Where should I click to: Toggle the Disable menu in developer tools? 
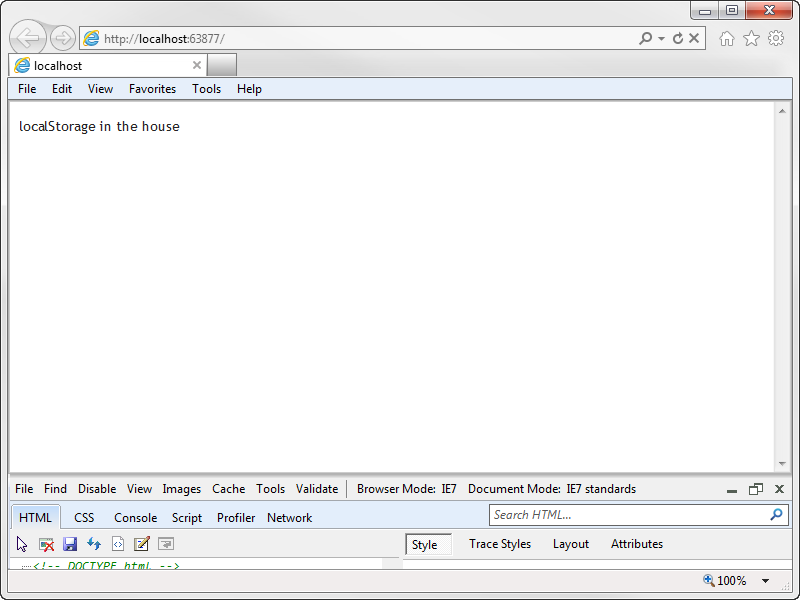click(x=96, y=489)
